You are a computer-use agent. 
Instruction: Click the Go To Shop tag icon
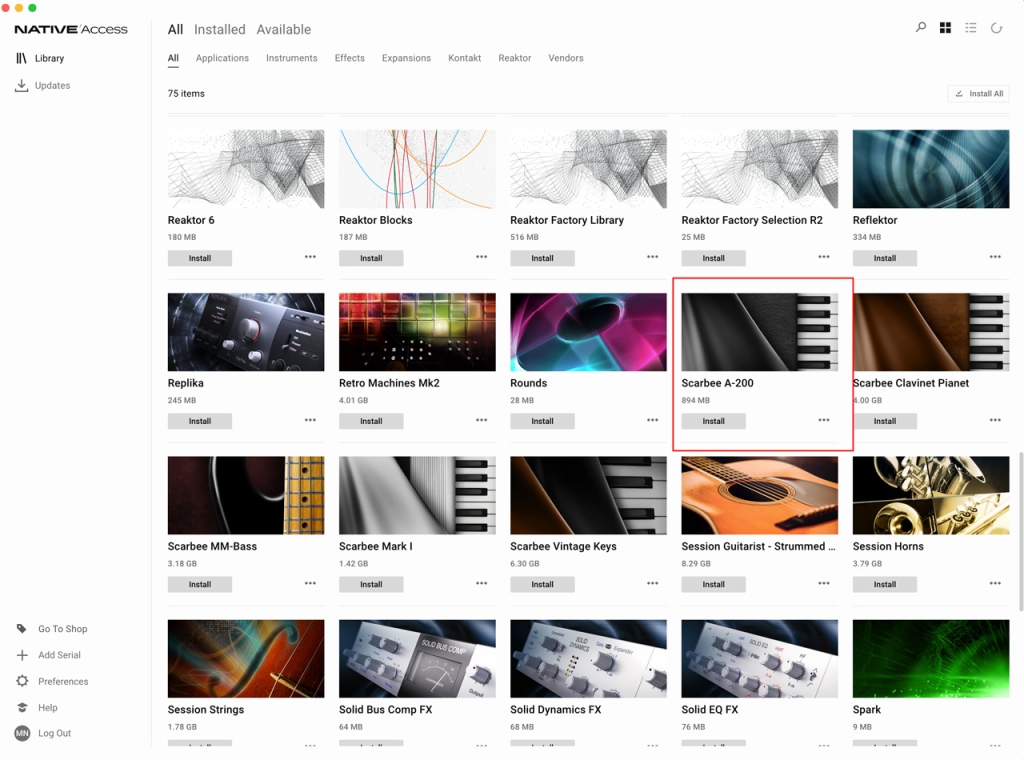pos(22,629)
